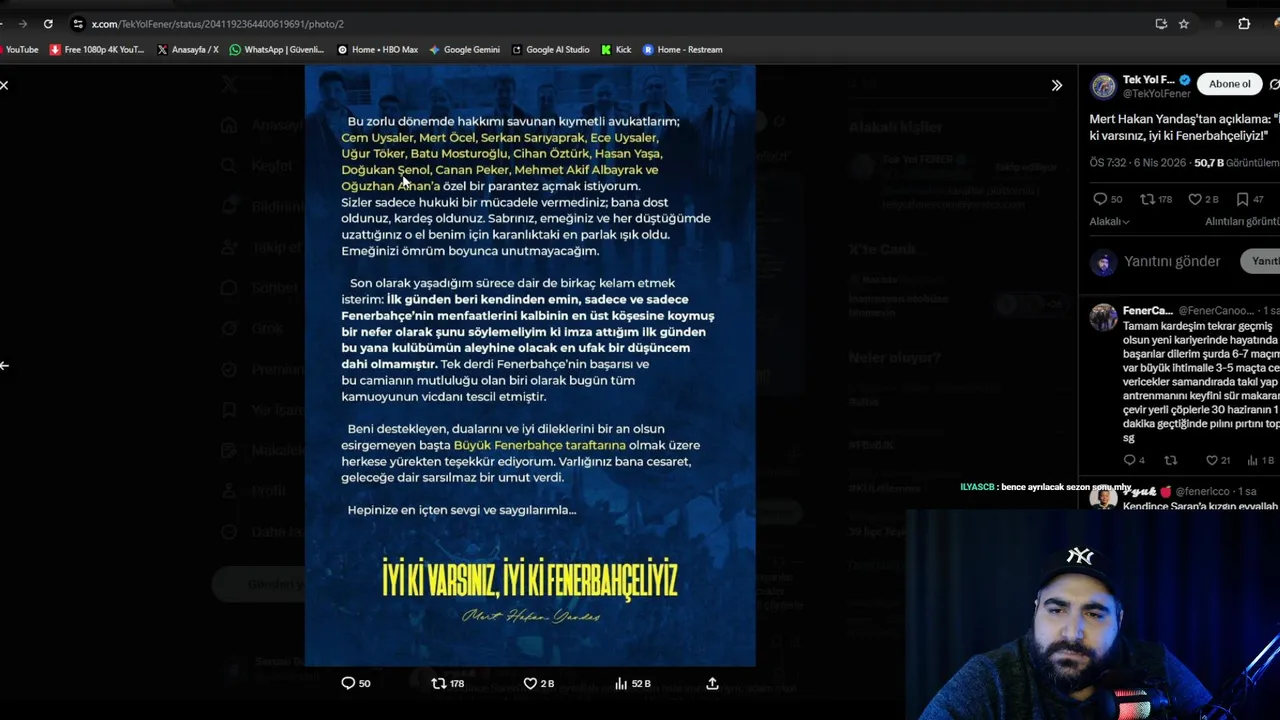
Task: View count icon on FenerCa... comment
Action: pos(1252,460)
